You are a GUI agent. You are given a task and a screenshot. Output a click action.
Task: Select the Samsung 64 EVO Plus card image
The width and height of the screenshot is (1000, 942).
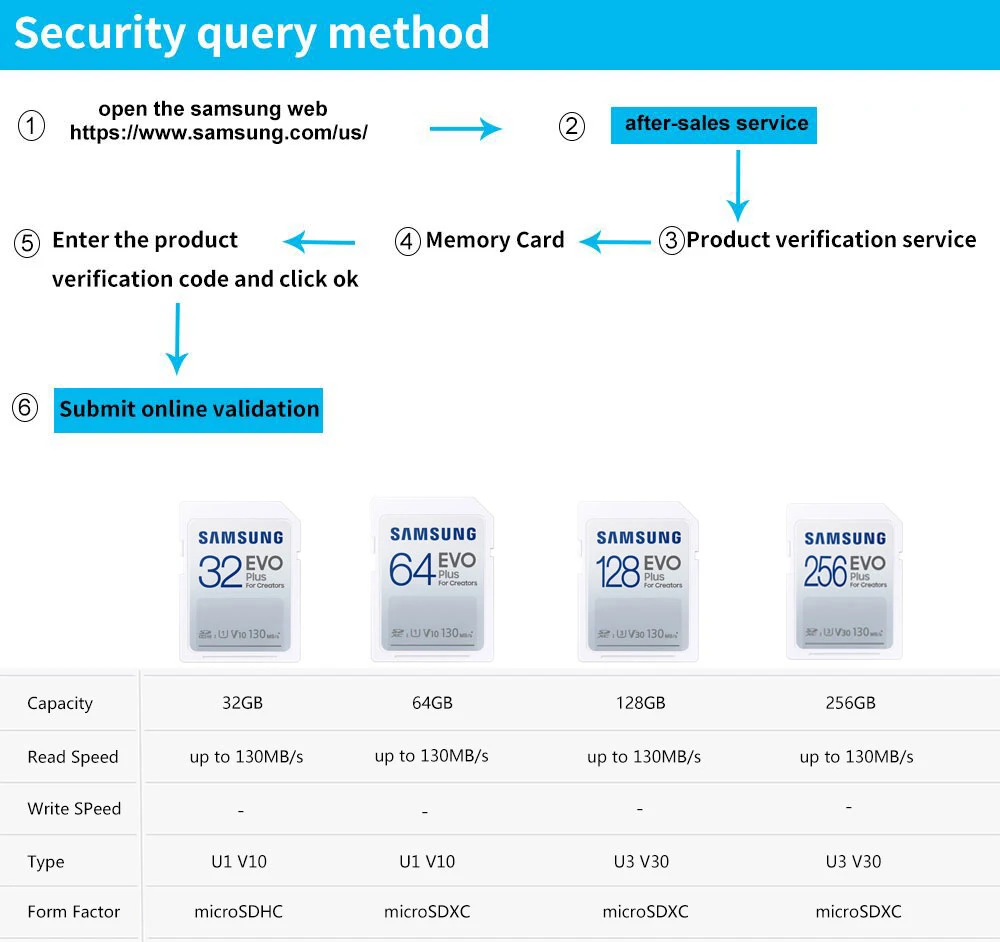[x=432, y=580]
